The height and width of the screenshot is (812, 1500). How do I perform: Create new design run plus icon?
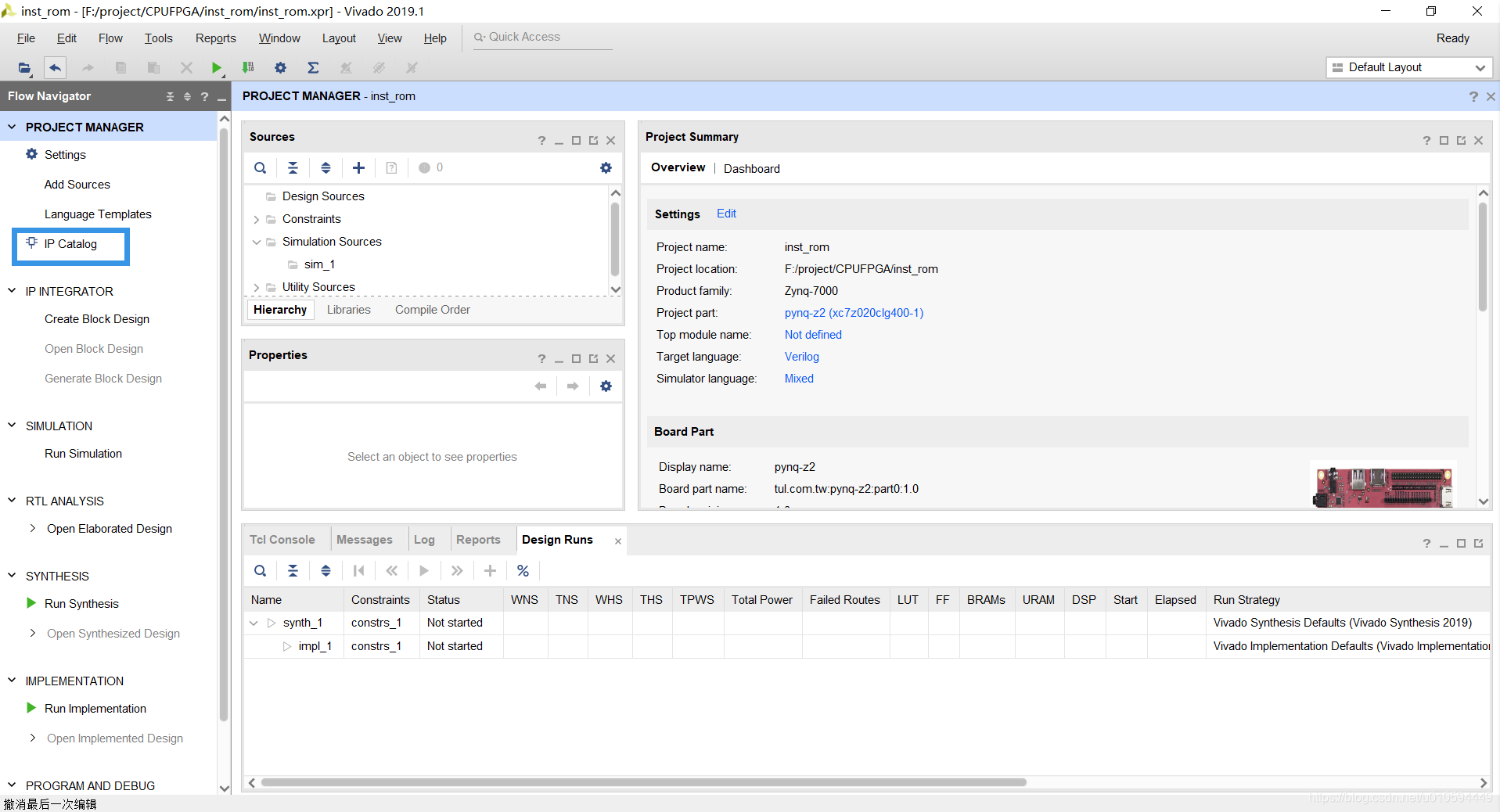pyautogui.click(x=490, y=570)
